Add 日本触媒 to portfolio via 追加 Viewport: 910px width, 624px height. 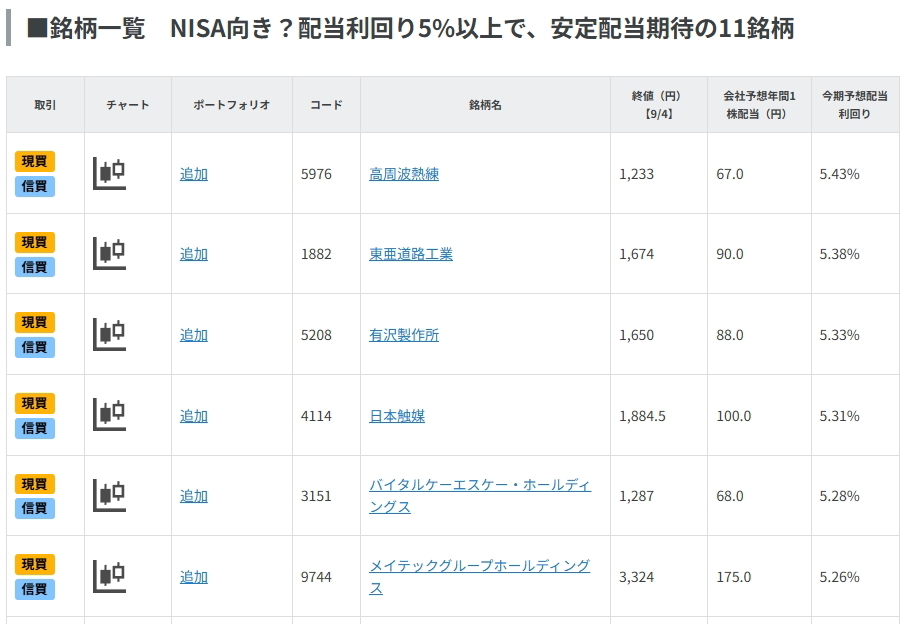pos(194,416)
